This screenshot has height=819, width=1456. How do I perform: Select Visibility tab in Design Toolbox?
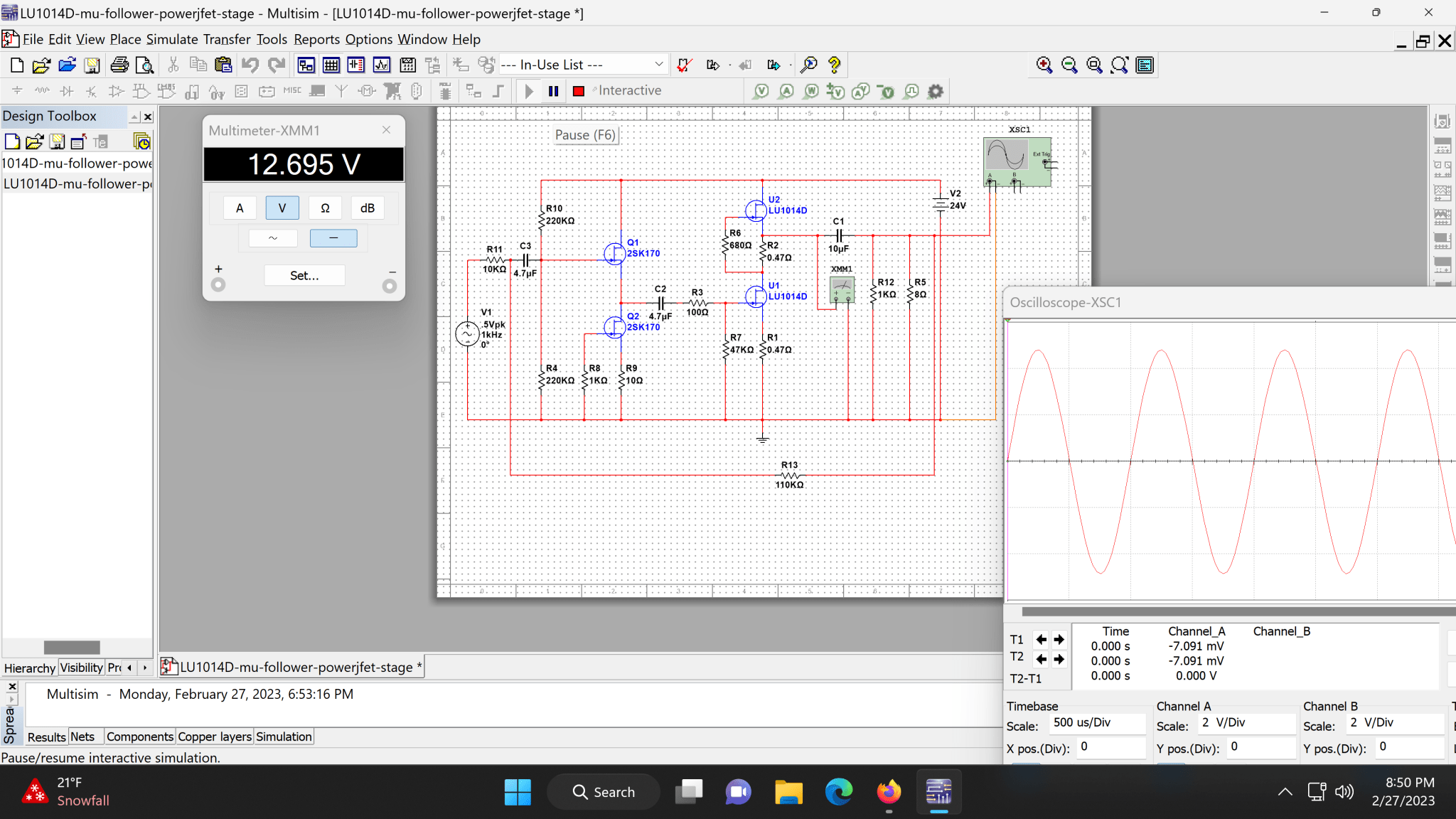tap(81, 668)
